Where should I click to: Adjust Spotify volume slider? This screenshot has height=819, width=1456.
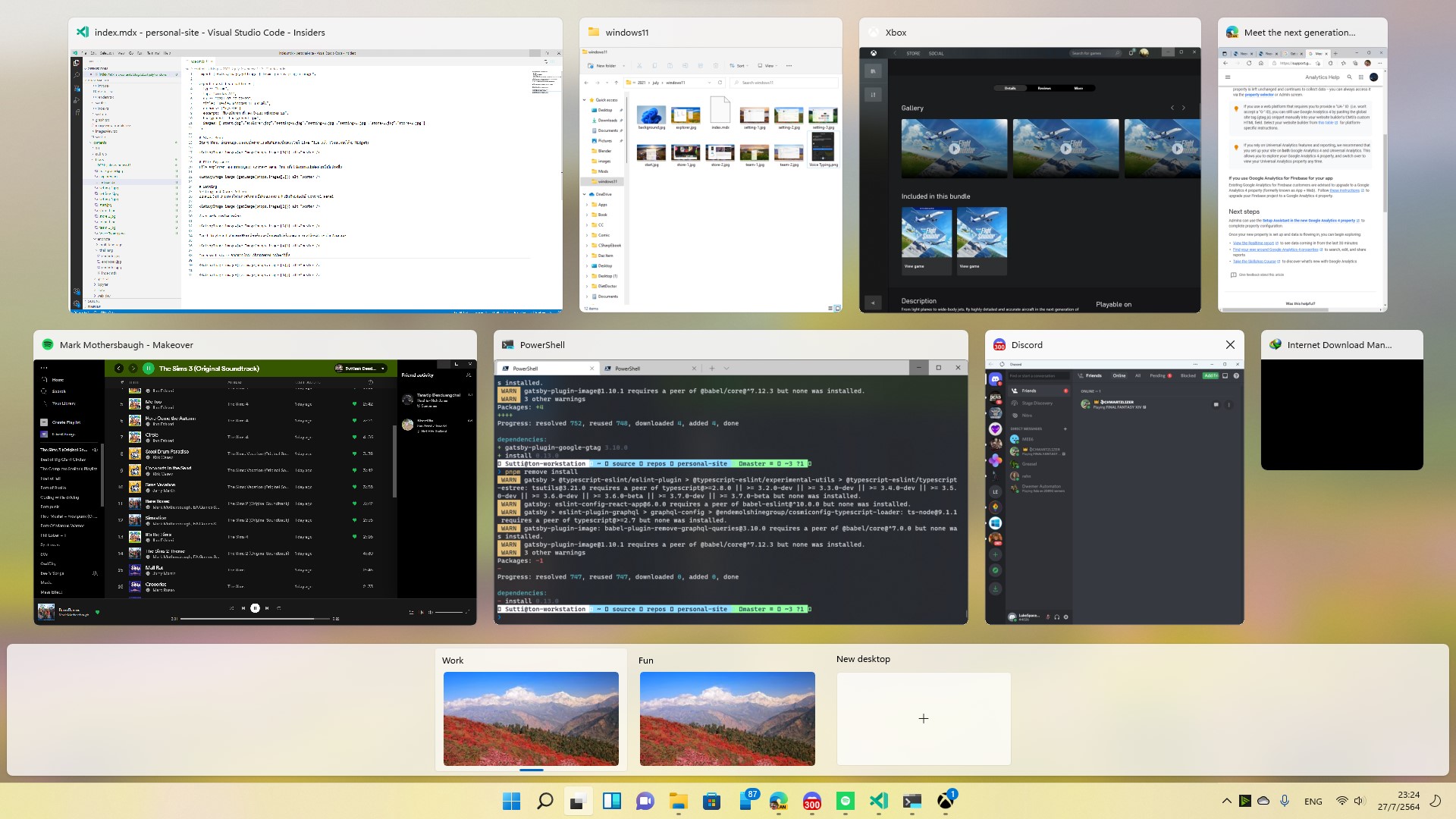click(449, 612)
